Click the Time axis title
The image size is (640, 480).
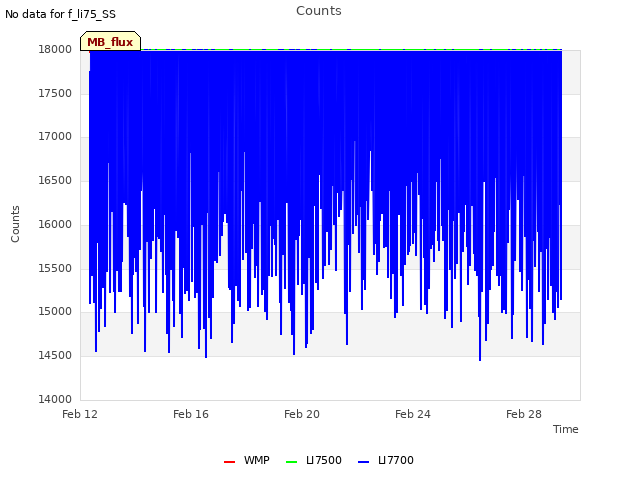point(565,429)
